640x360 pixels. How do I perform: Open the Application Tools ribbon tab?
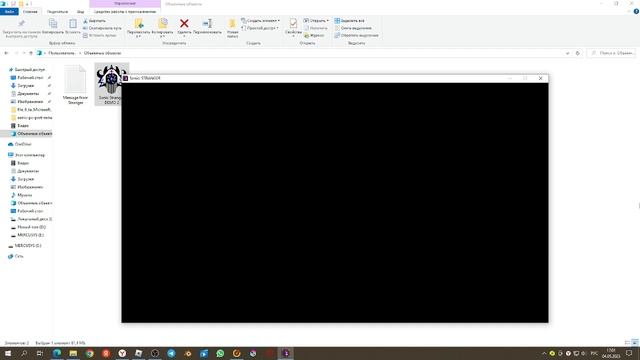[x=125, y=12]
